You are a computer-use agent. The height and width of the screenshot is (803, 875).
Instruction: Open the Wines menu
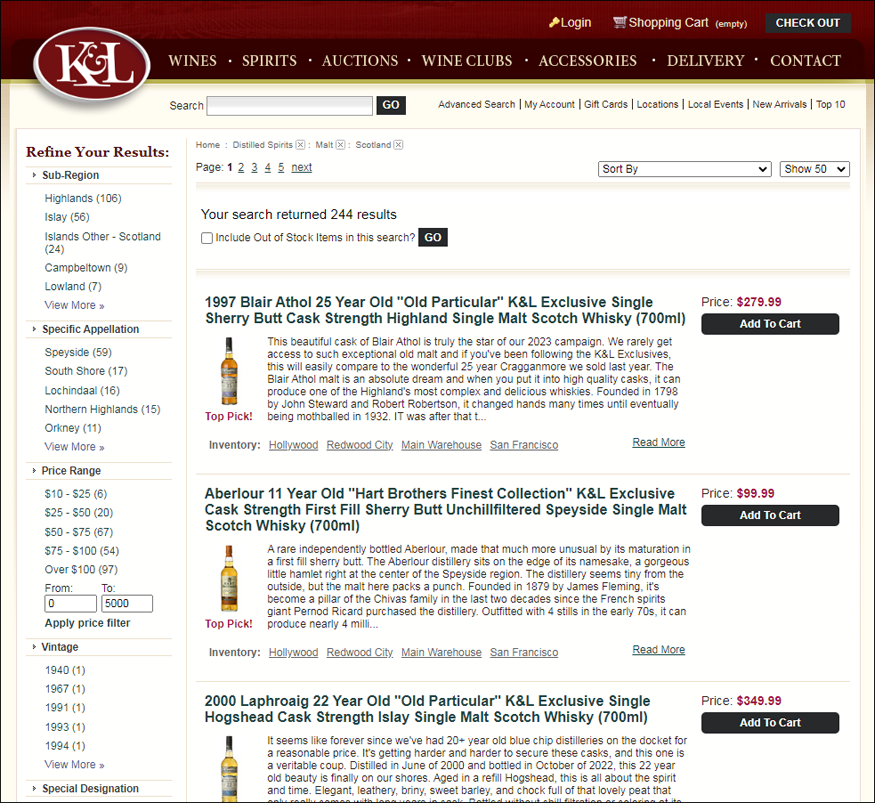193,61
